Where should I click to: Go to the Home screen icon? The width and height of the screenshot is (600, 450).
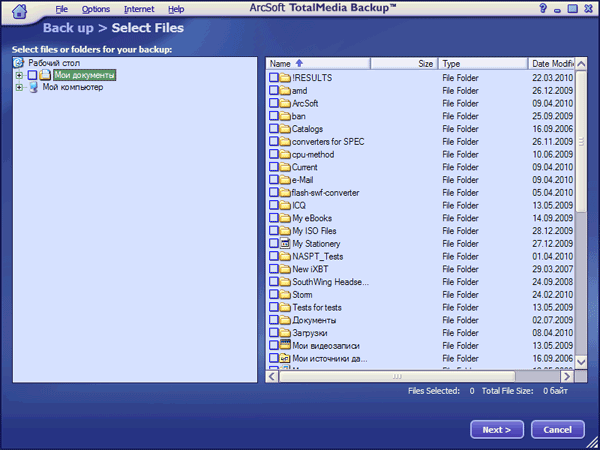[x=20, y=11]
